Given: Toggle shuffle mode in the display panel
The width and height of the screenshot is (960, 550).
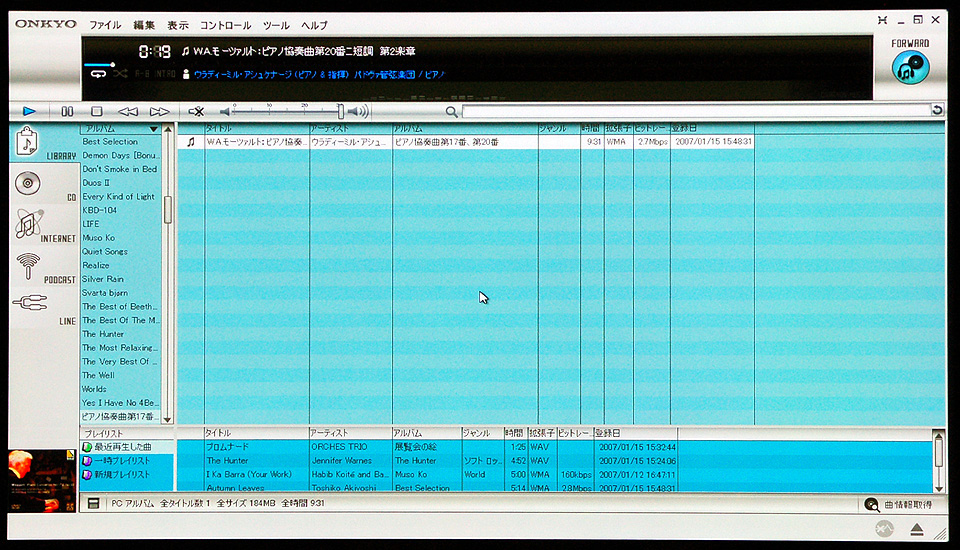Looking at the screenshot, I should (x=120, y=73).
